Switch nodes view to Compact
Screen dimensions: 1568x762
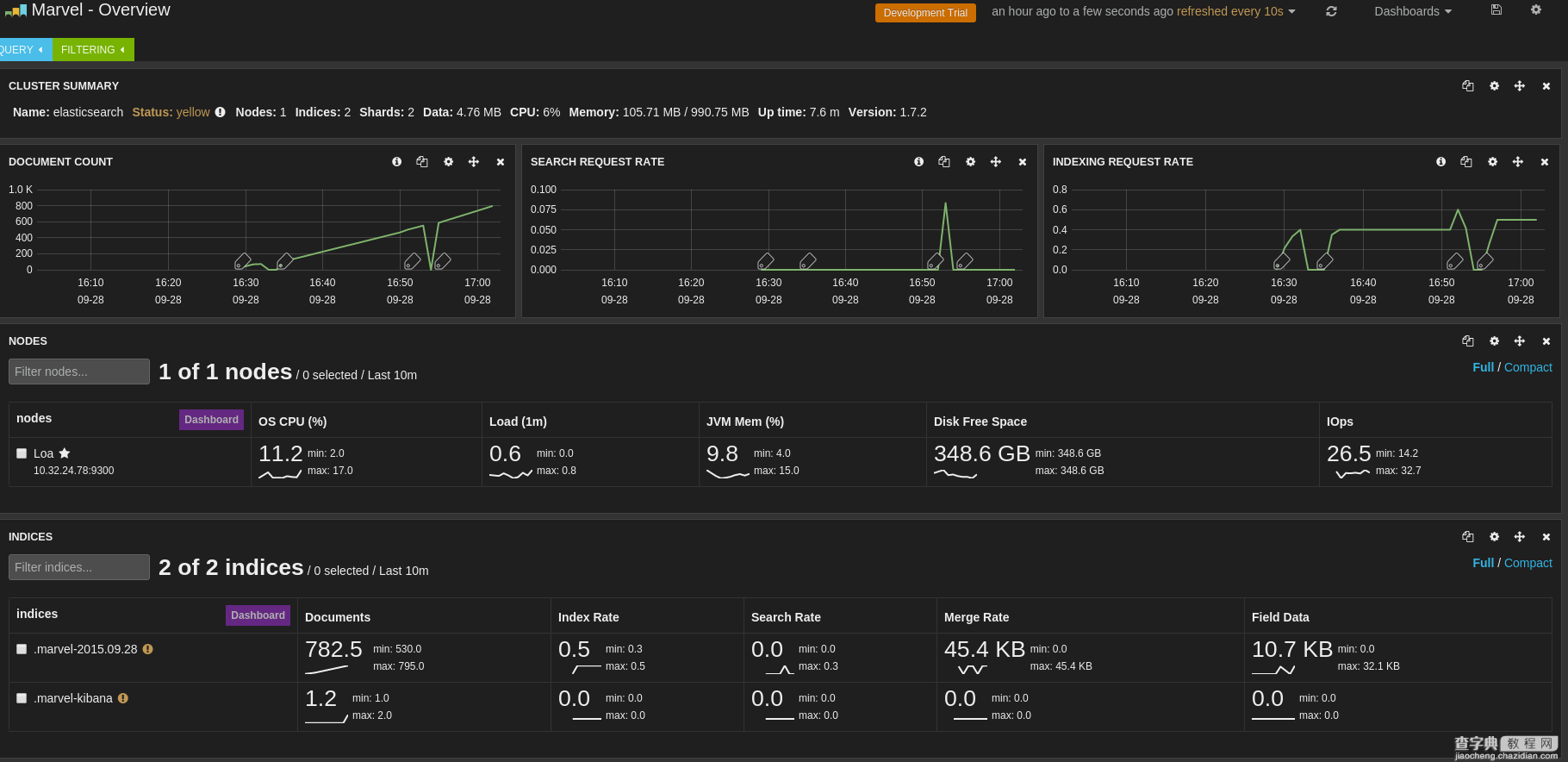[x=1528, y=367]
